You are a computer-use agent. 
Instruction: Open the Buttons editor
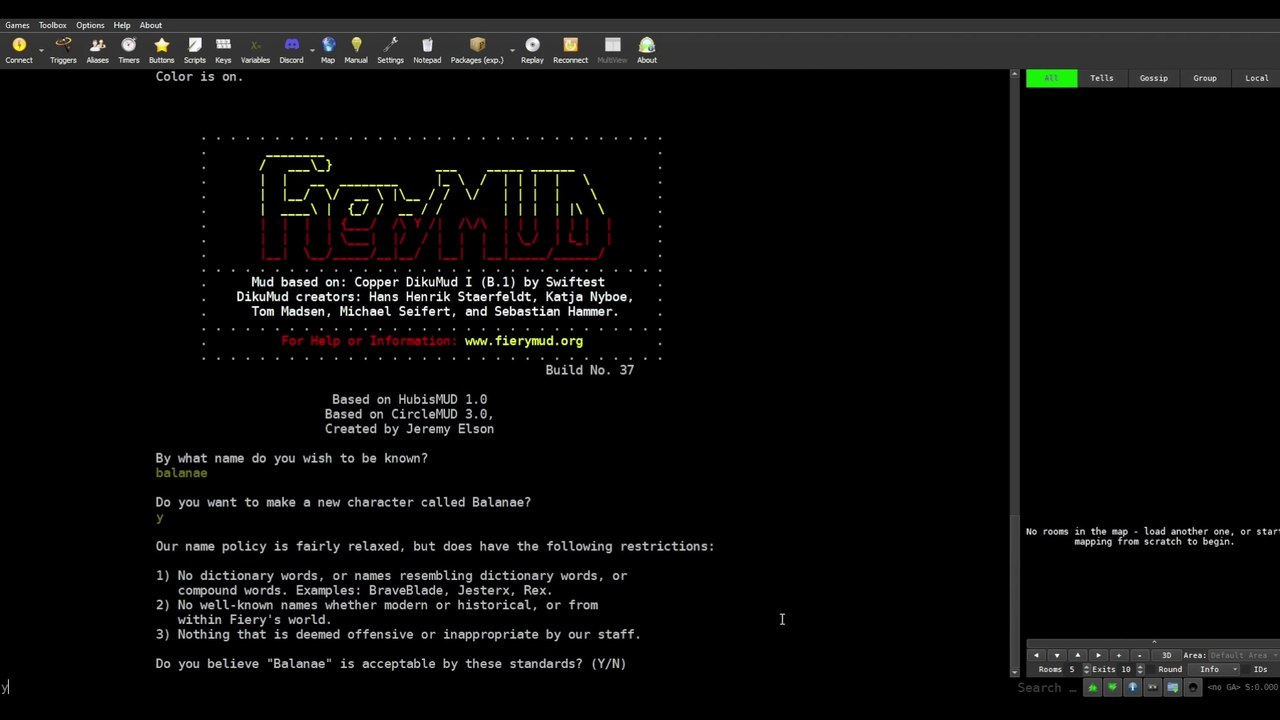click(x=161, y=50)
